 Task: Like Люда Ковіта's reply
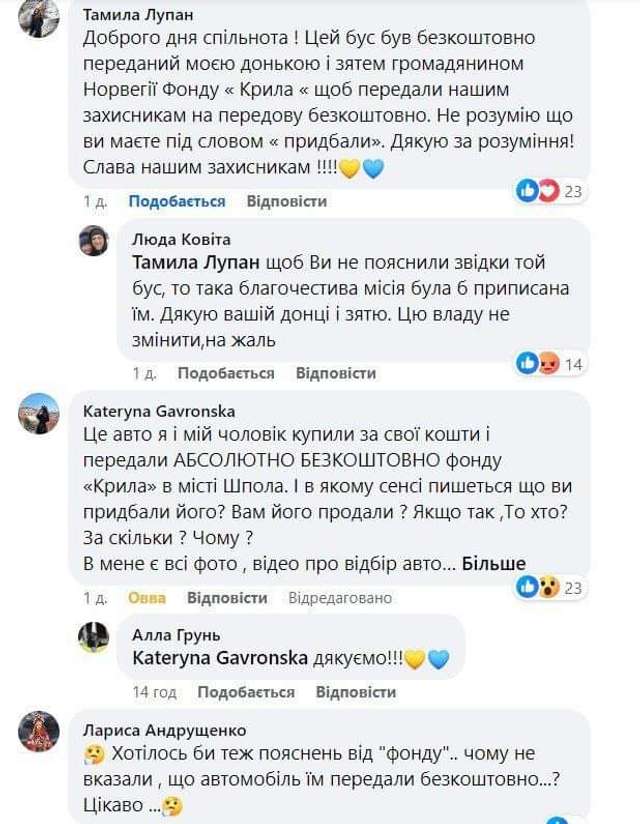(226, 373)
